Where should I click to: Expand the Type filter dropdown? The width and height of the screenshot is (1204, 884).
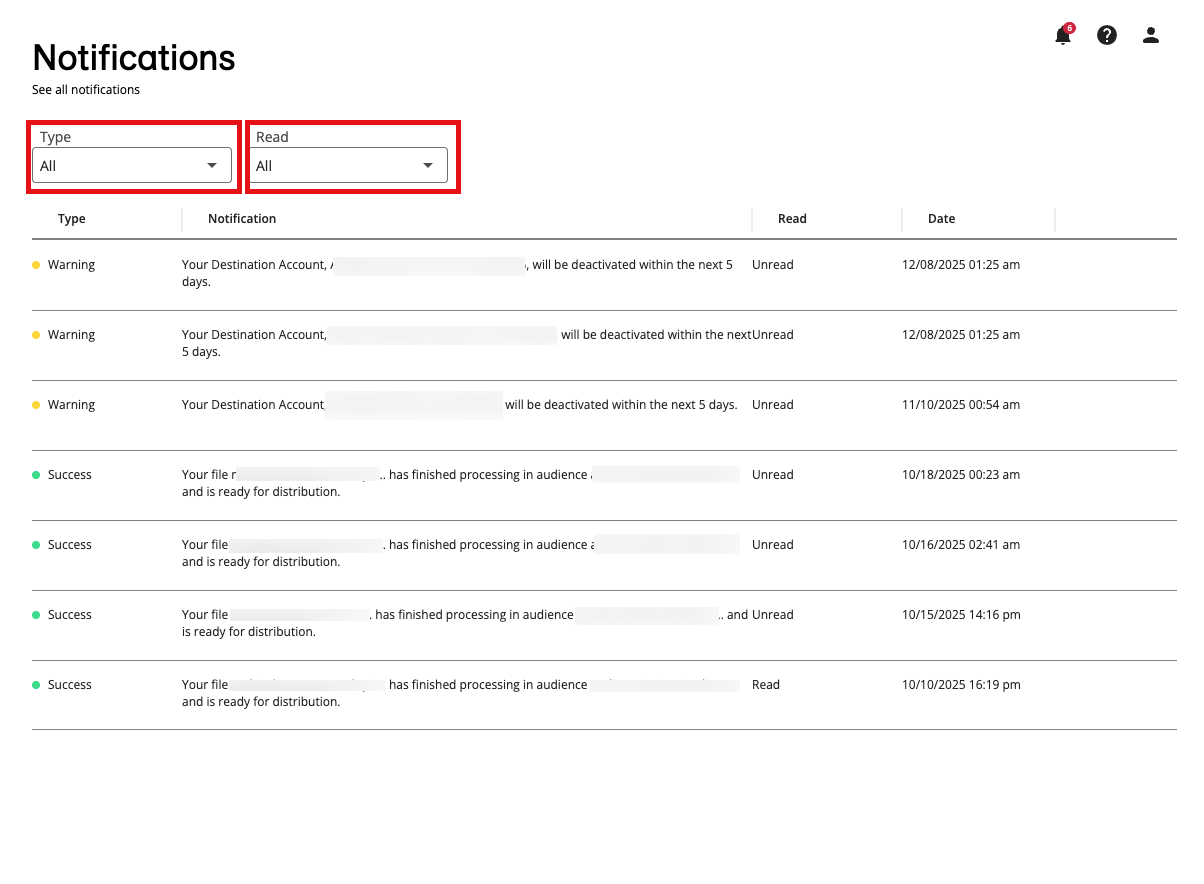click(x=132, y=166)
